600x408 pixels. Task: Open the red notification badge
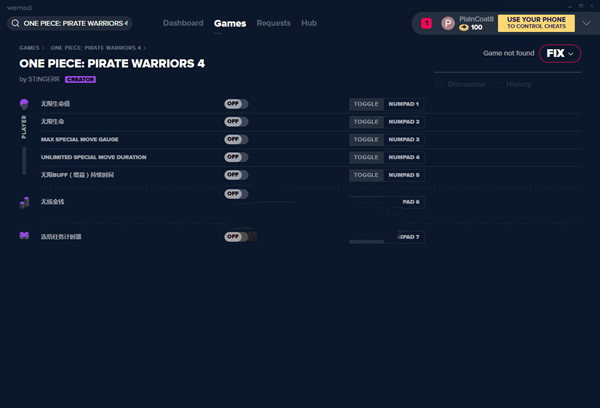tap(426, 23)
